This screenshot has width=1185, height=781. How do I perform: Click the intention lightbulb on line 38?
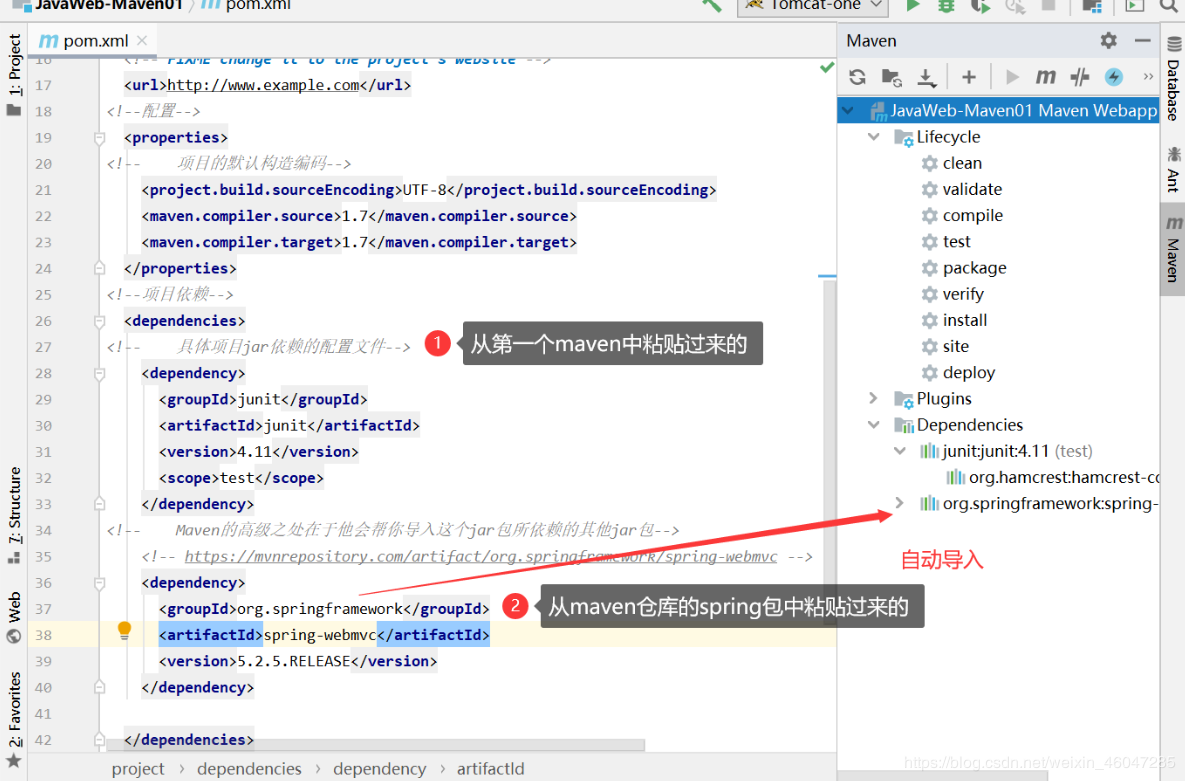coord(125,631)
